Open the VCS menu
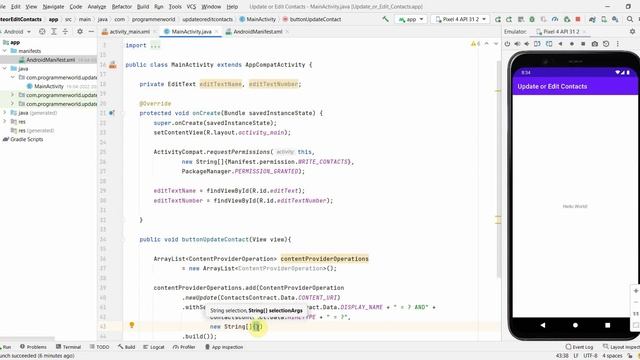Viewport: 640px width, 360px height. click(191, 7)
